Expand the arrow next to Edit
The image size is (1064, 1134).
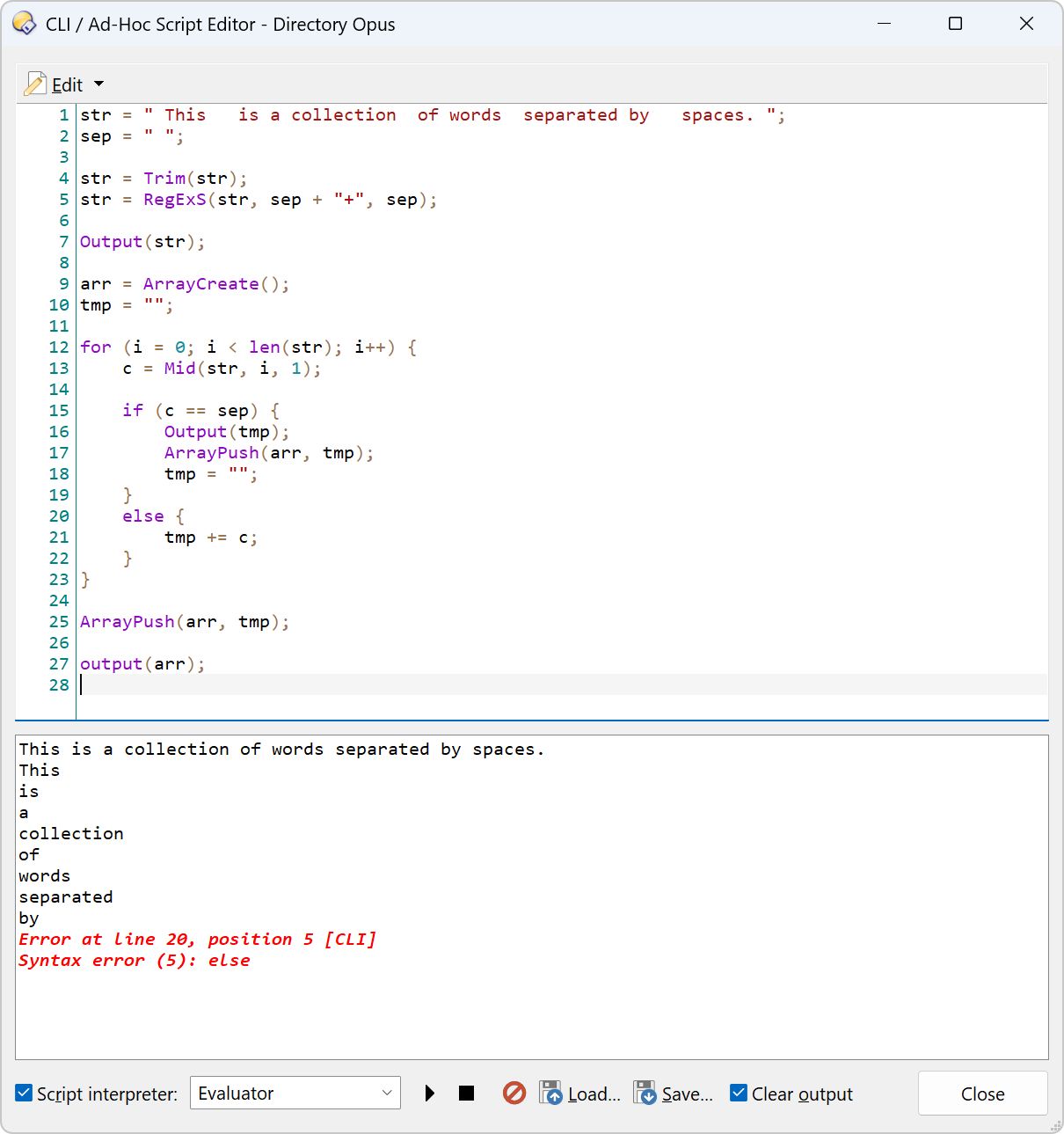point(99,84)
